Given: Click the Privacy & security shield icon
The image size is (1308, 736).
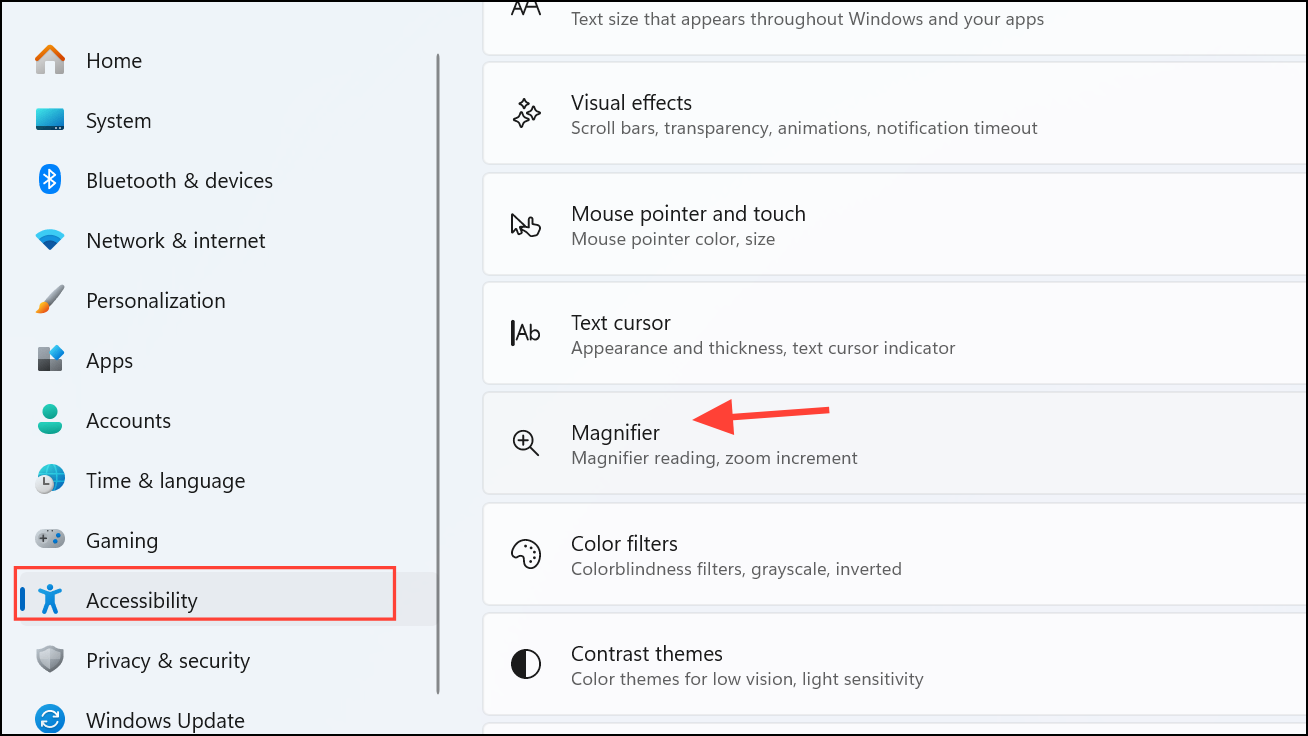Looking at the screenshot, I should [x=49, y=660].
